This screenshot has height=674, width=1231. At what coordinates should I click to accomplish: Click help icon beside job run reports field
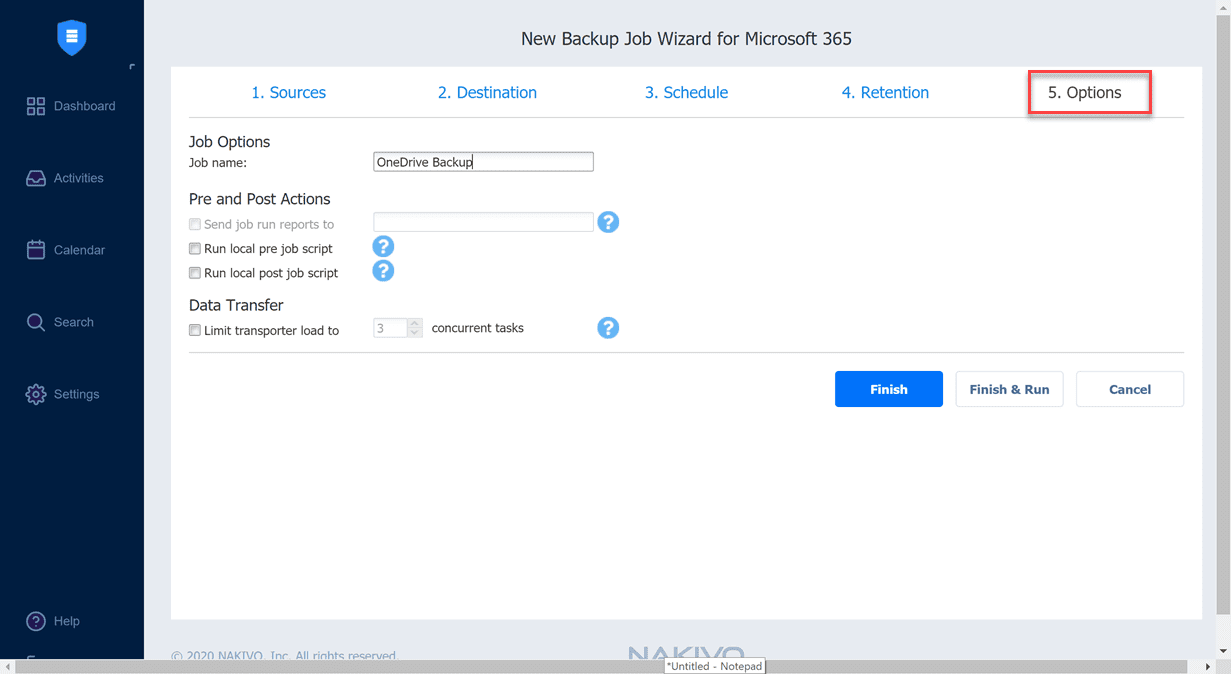pyautogui.click(x=608, y=222)
